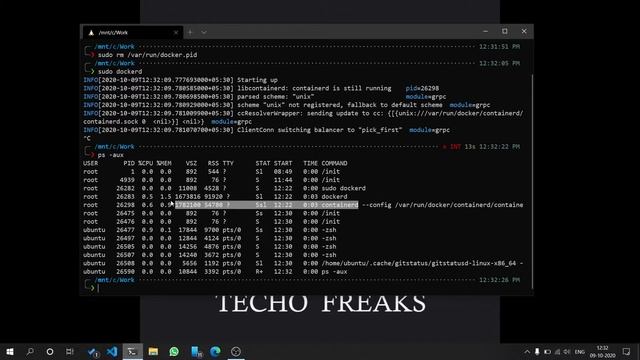
Task: Open Task View
Action: pyautogui.click(x=70, y=351)
